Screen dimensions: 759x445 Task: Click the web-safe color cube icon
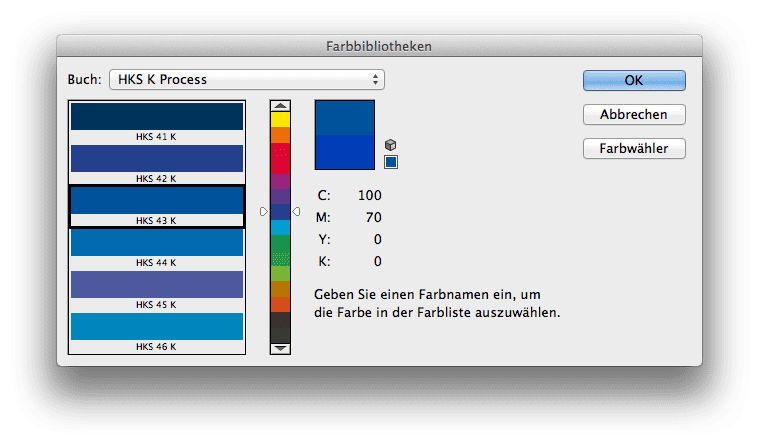(391, 145)
